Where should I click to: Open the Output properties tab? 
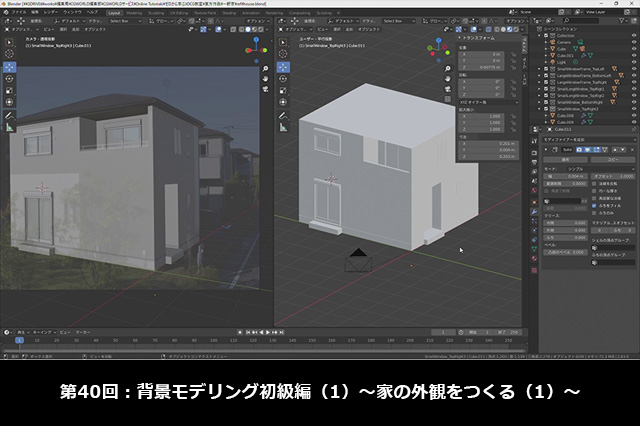click(x=534, y=162)
